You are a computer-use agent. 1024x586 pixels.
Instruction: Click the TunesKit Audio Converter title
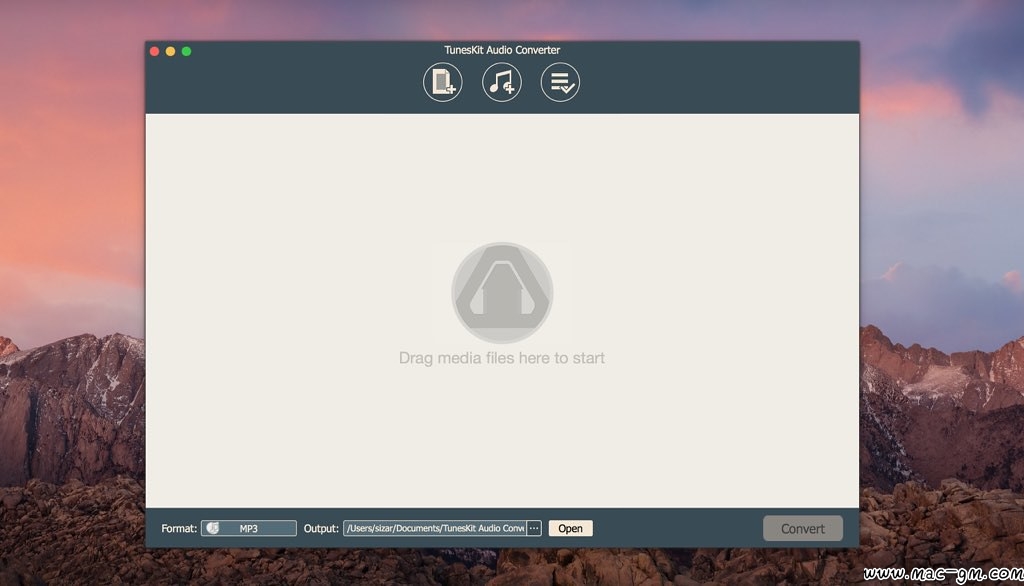502,50
